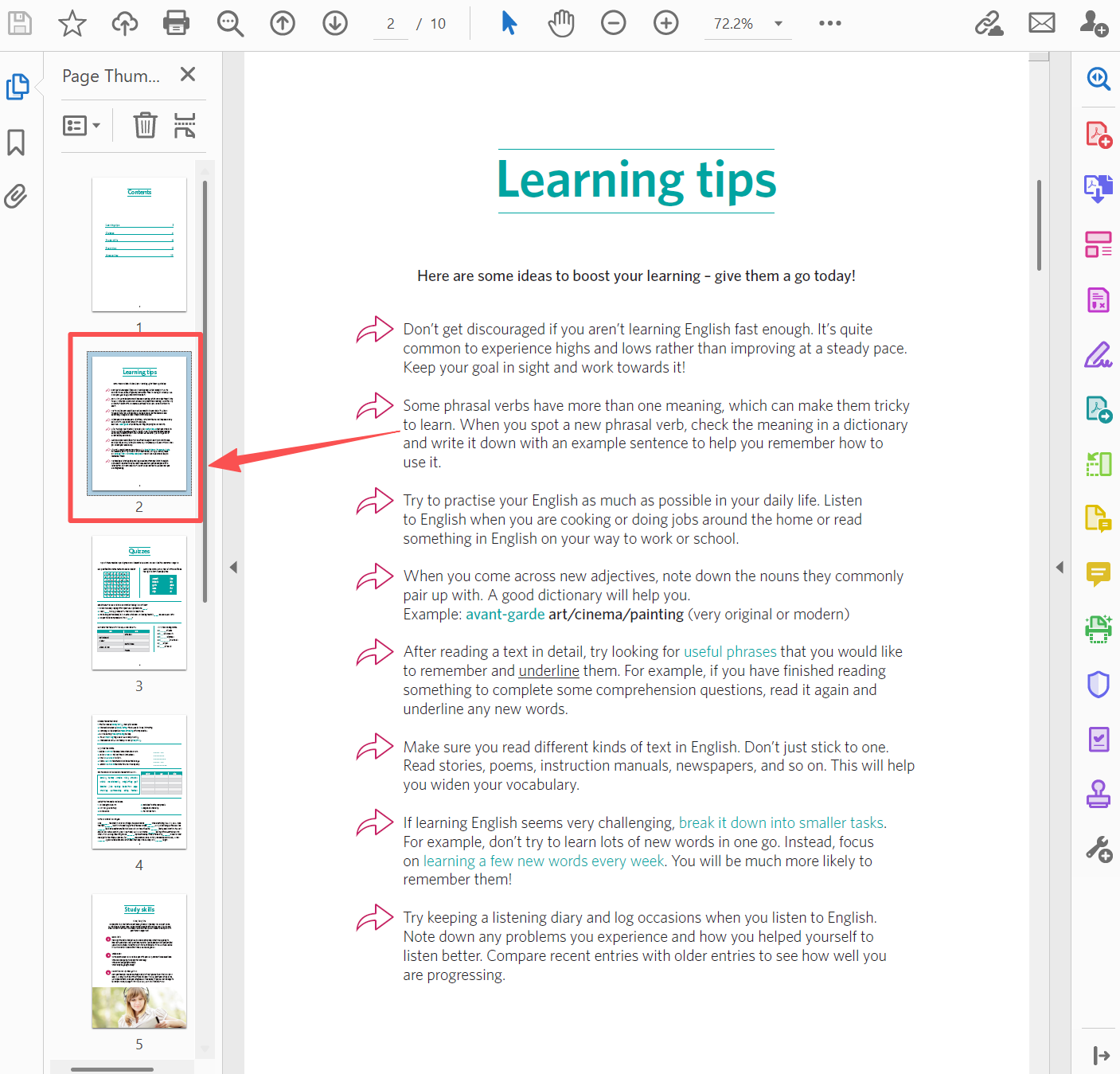Send the file by email

tap(1042, 23)
